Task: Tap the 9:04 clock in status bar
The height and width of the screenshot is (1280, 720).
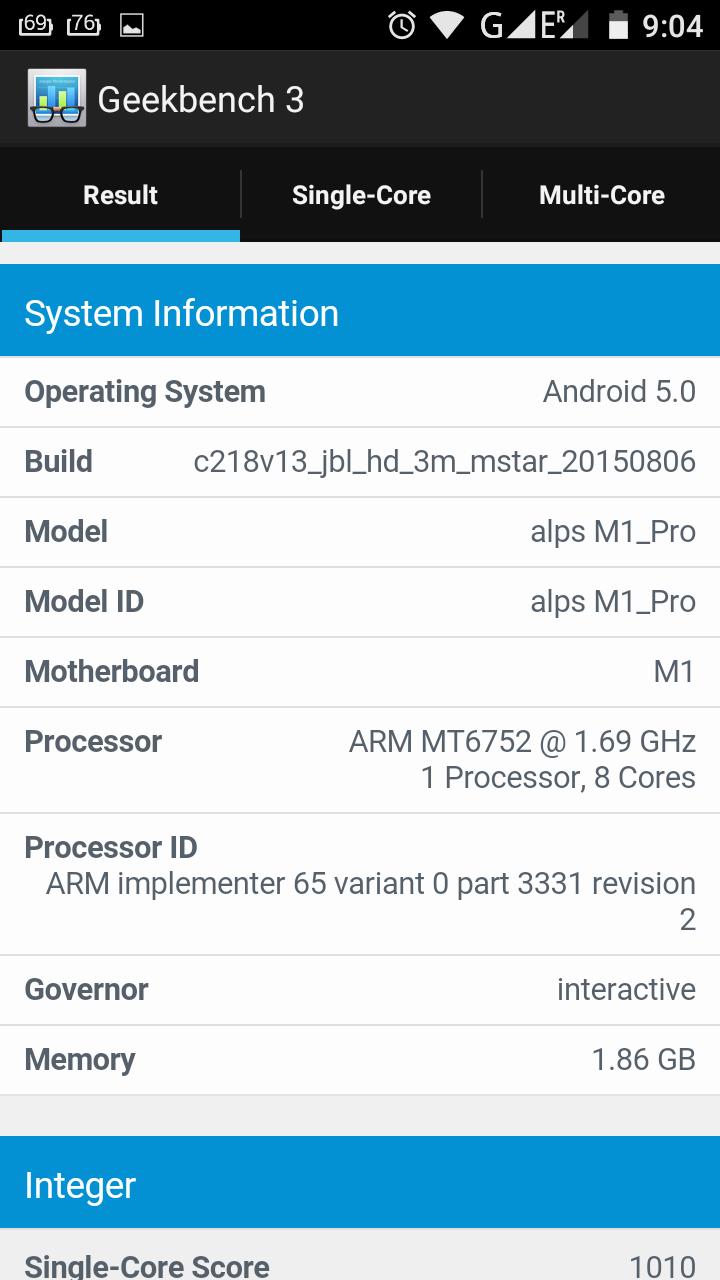Action: point(672,25)
